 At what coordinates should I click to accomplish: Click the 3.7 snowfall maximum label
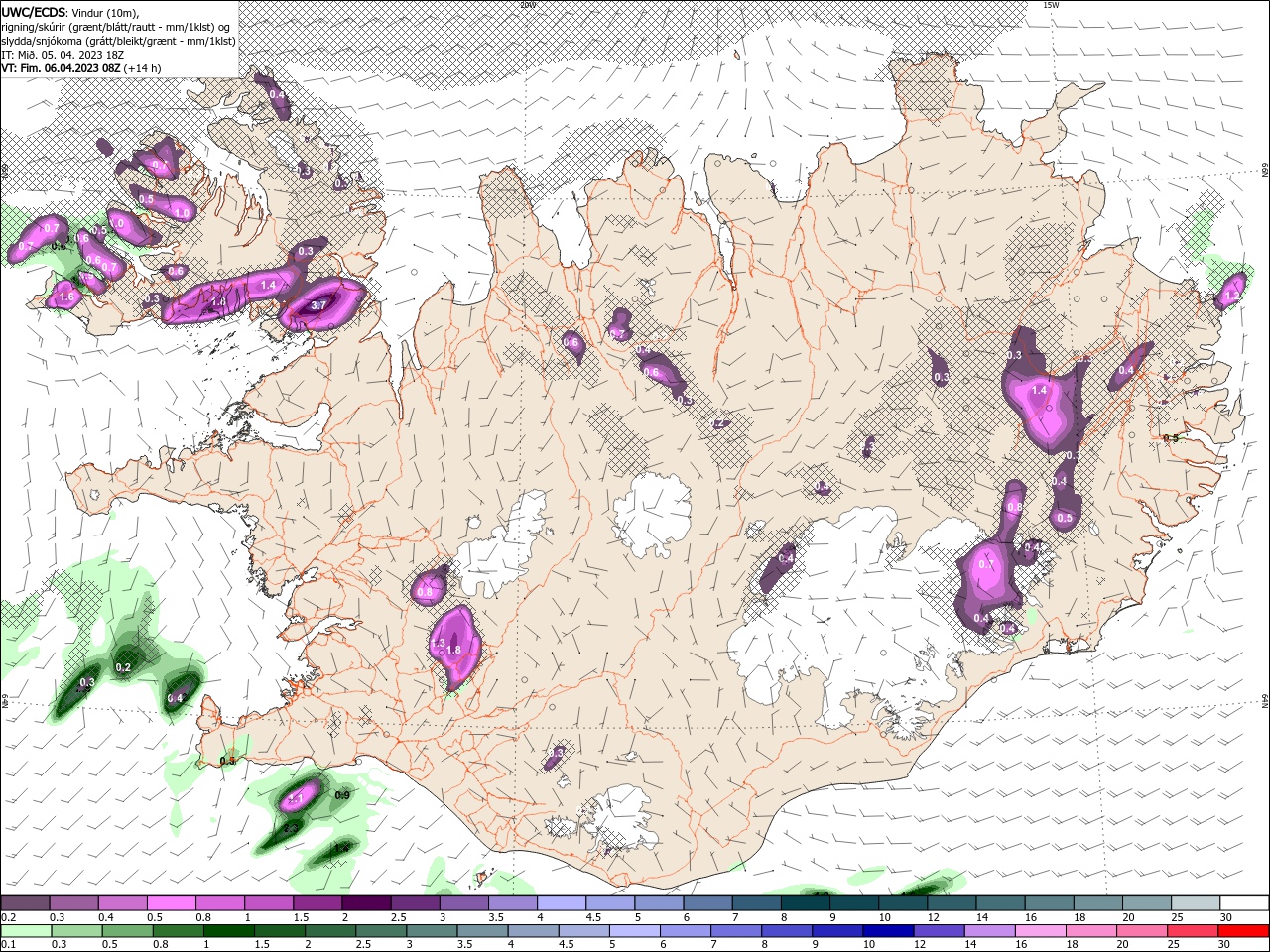[318, 306]
